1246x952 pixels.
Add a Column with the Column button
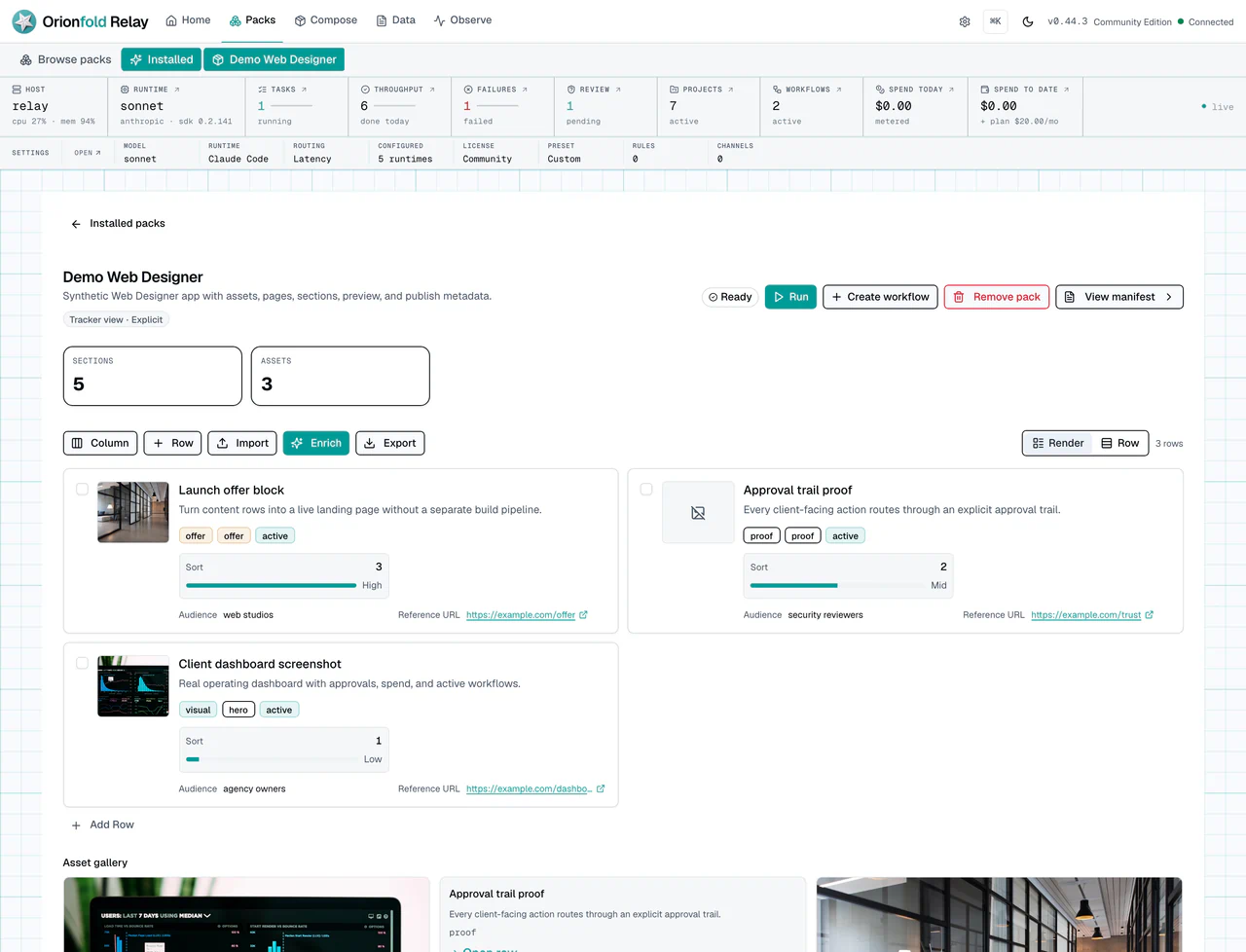point(100,443)
